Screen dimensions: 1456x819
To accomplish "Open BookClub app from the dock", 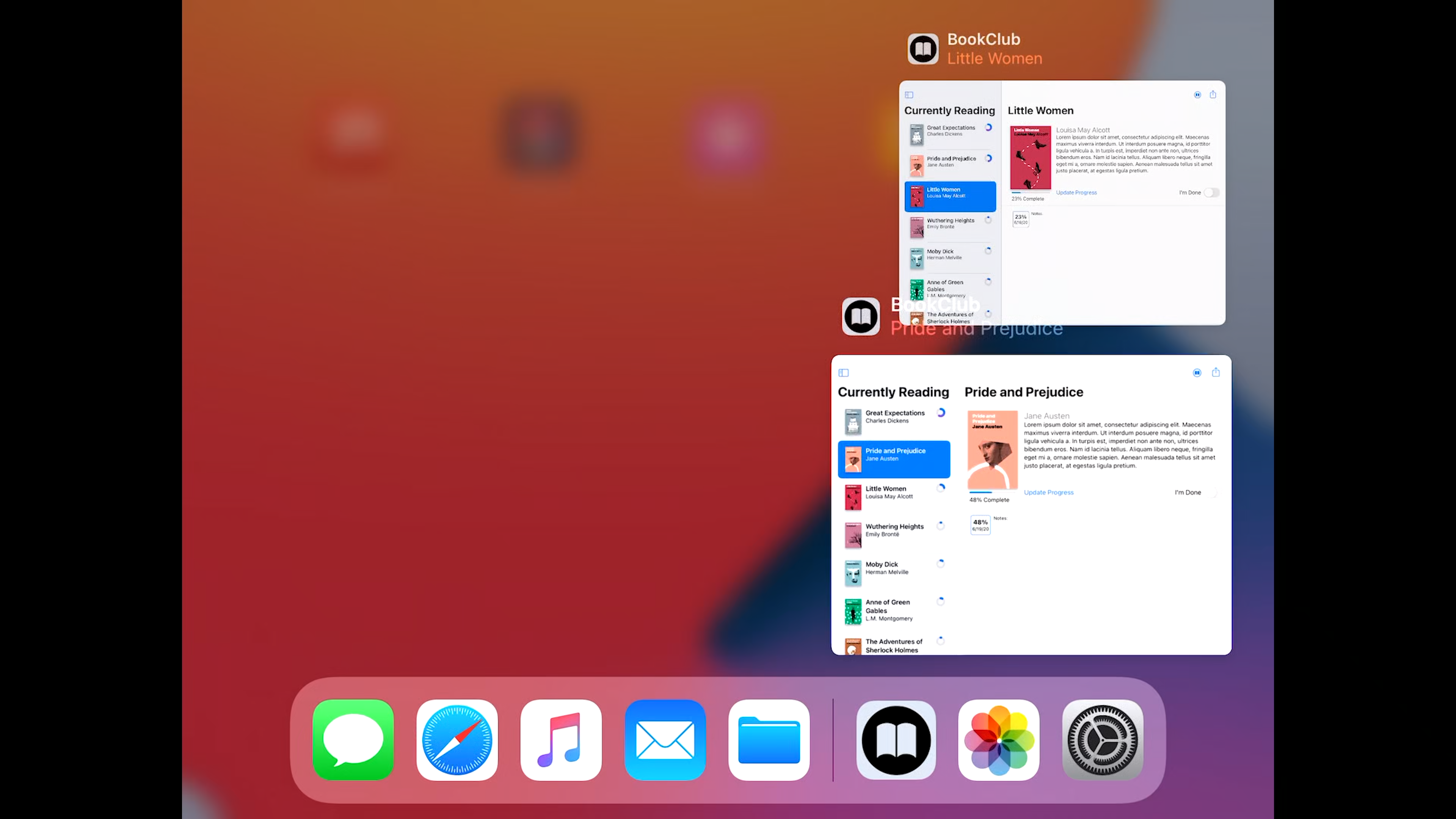I will point(896,740).
